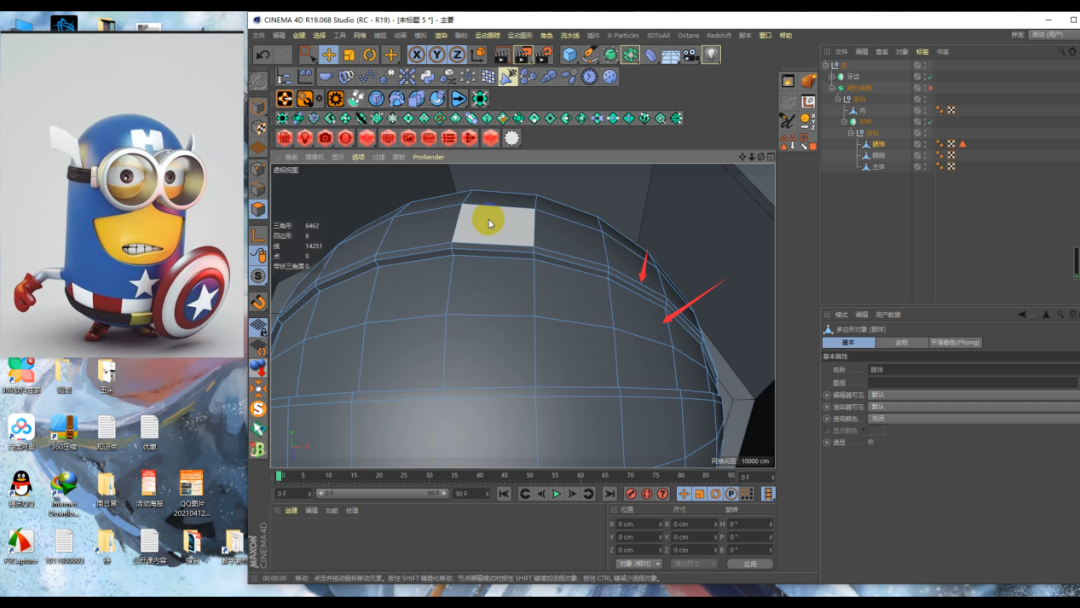Screen dimensions: 1080x608
Task: Click the Texture mode checkered cube icon
Action: point(258,127)
